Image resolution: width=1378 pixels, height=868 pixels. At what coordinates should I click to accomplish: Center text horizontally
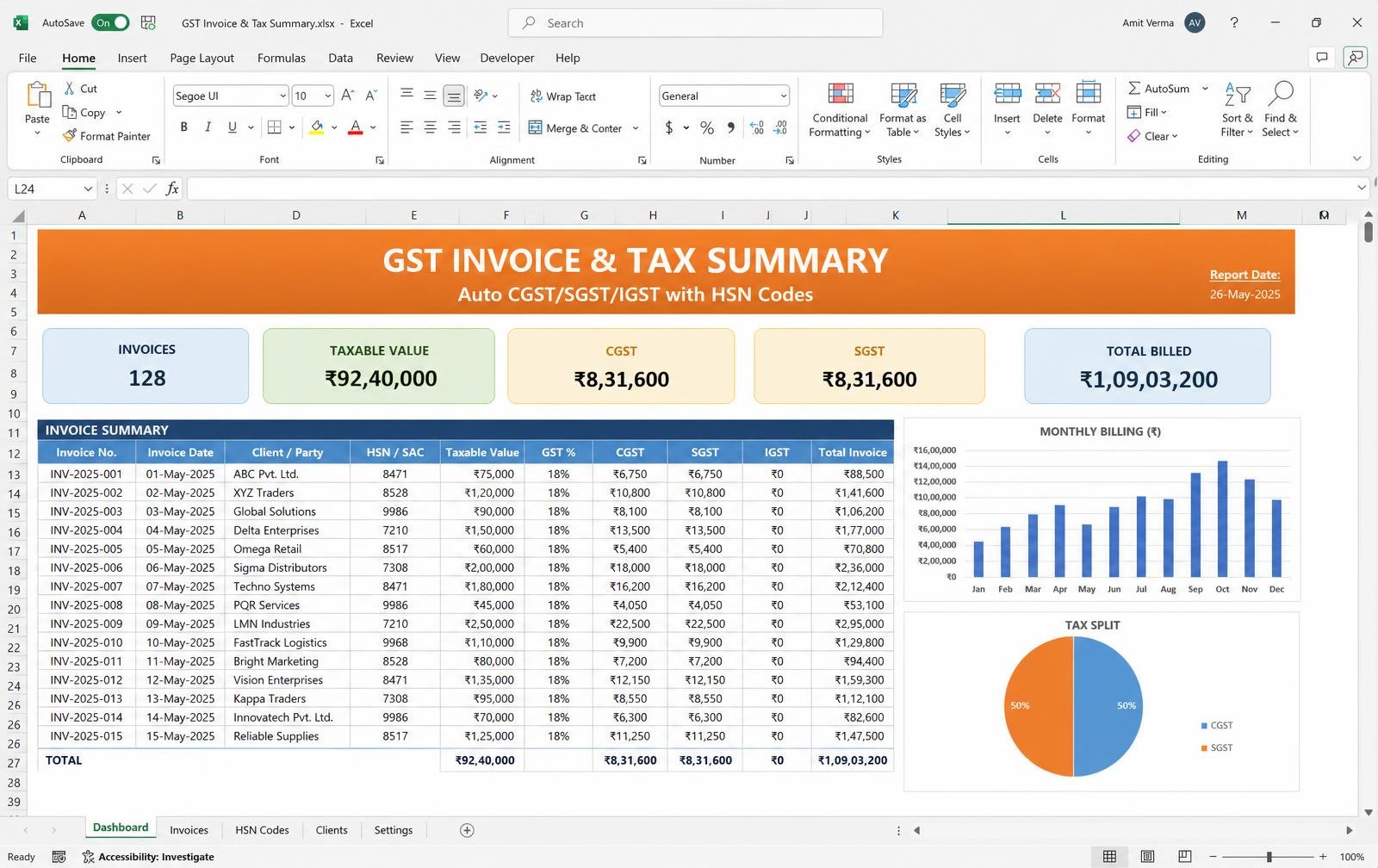(x=431, y=127)
